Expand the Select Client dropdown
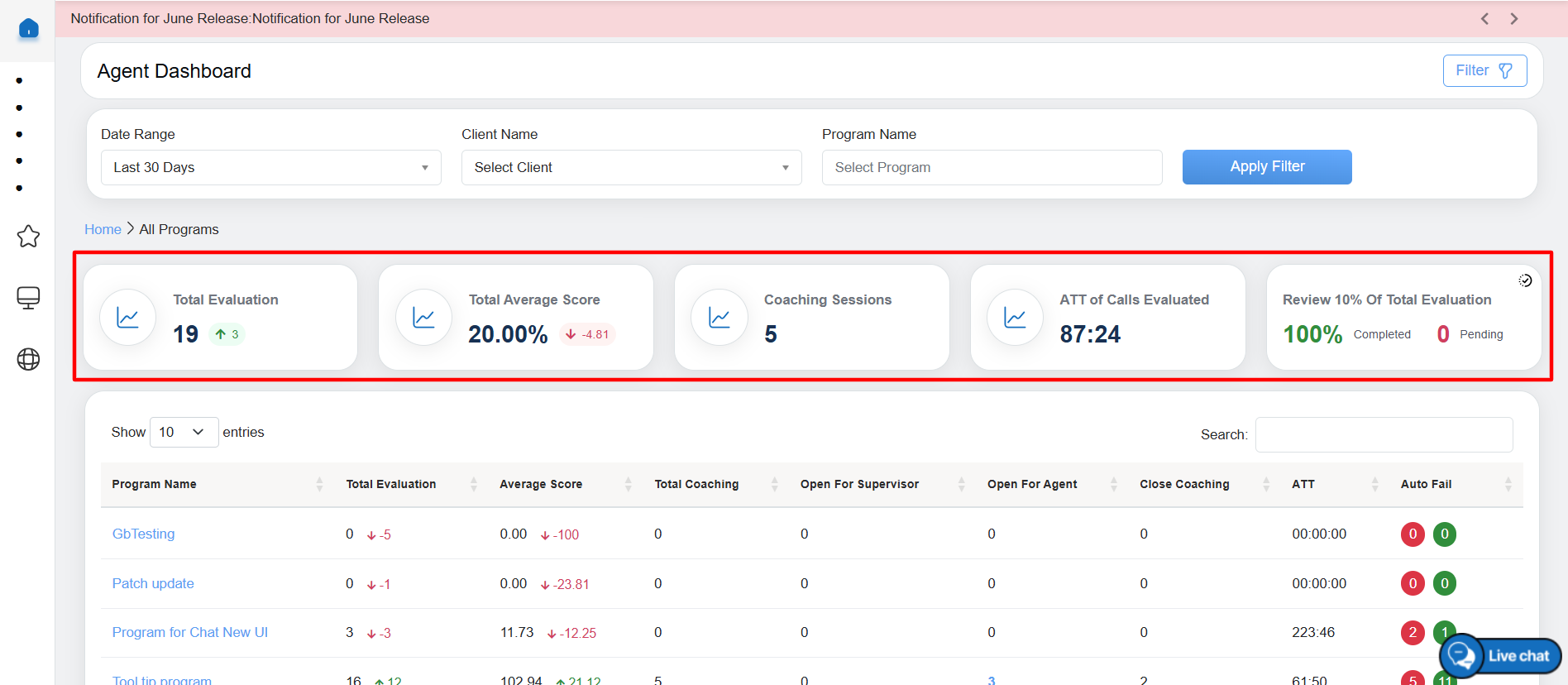This screenshot has height=685, width=1568. pos(631,167)
